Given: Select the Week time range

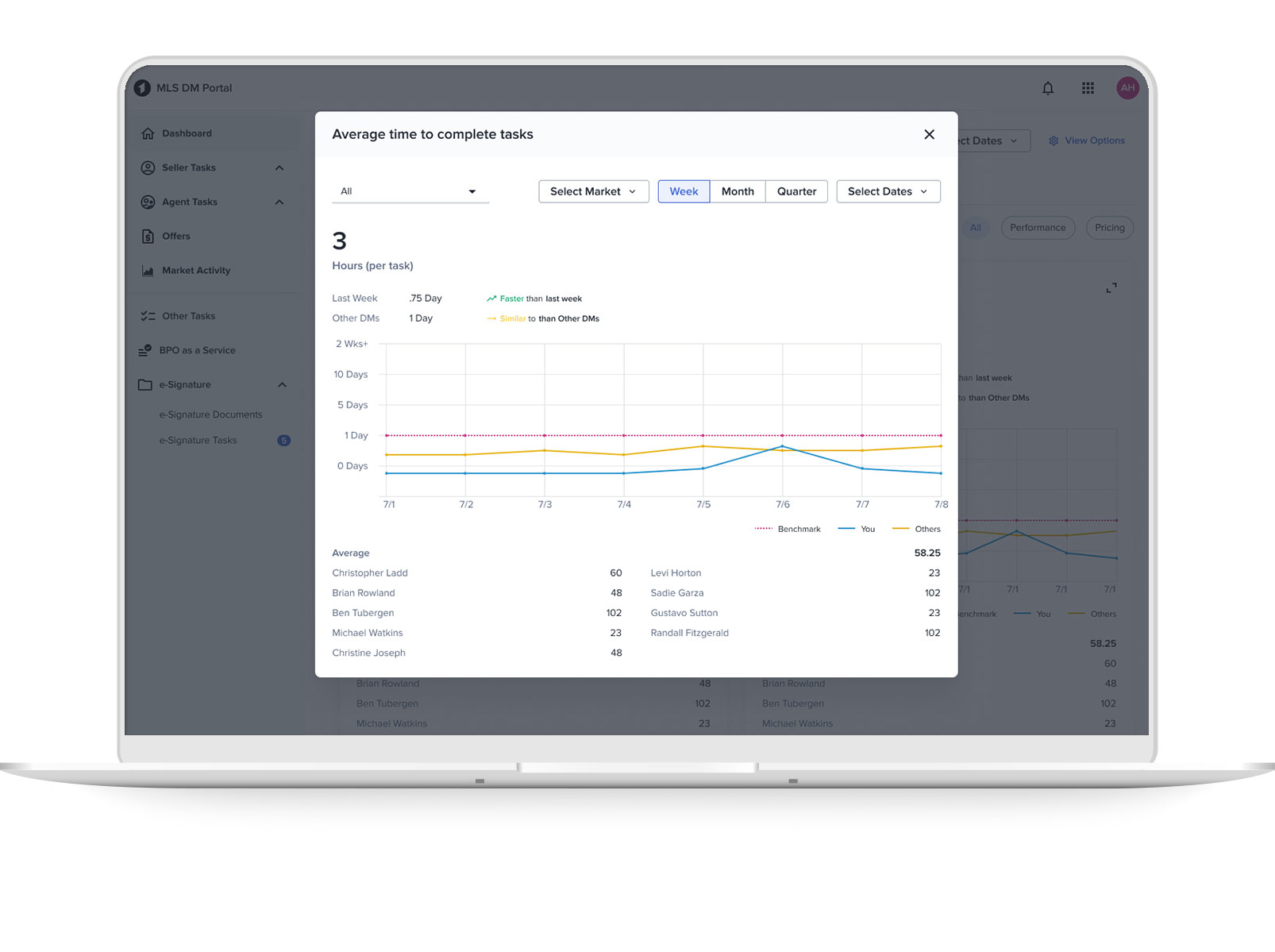Looking at the screenshot, I should [x=684, y=191].
